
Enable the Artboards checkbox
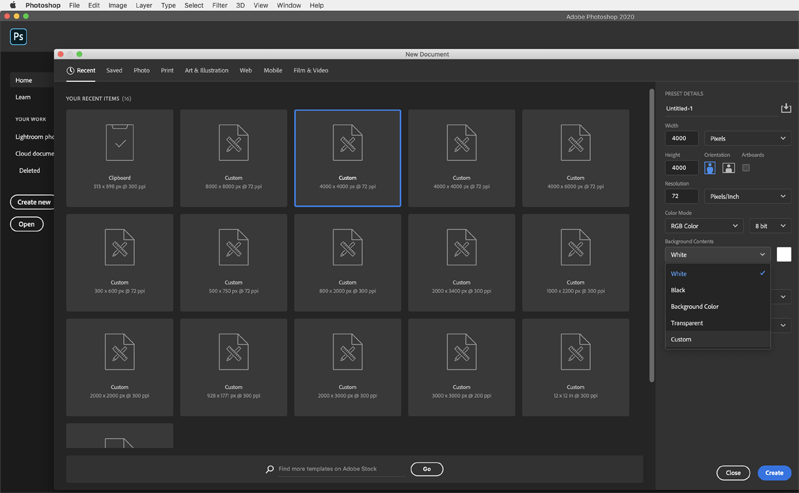pos(746,168)
